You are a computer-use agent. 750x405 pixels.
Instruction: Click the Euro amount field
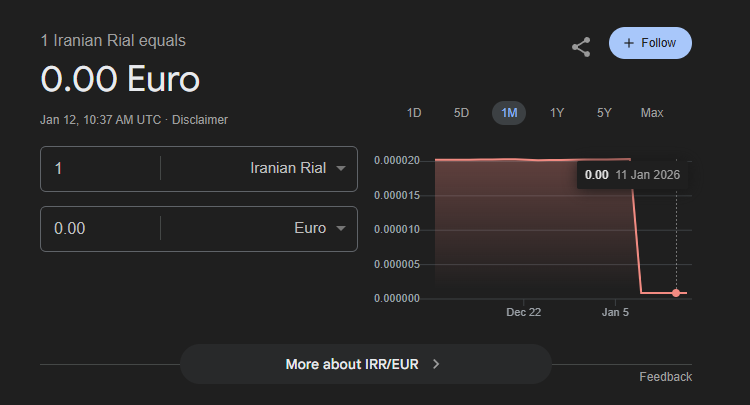pyautogui.click(x=100, y=229)
